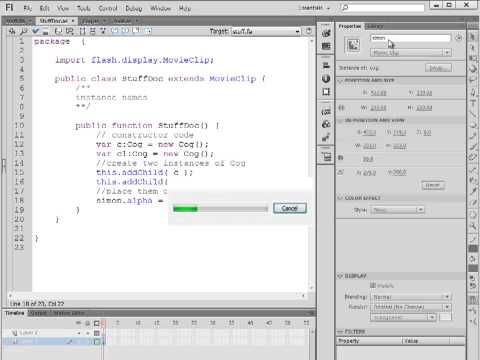Viewport: 480px width, 360px height.
Task: Select the Zoom magnifier tool in Tools panel
Action: click(472, 226)
